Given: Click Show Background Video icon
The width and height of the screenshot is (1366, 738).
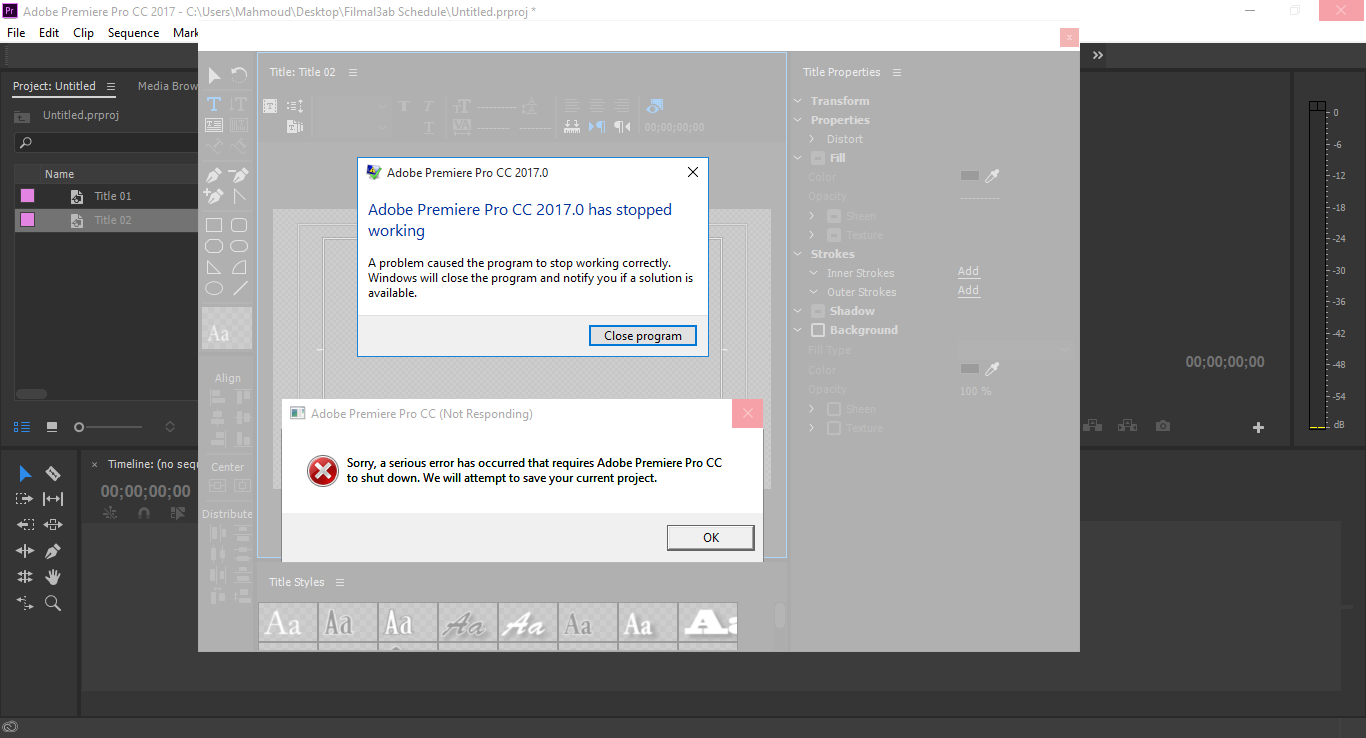Looking at the screenshot, I should [x=654, y=105].
